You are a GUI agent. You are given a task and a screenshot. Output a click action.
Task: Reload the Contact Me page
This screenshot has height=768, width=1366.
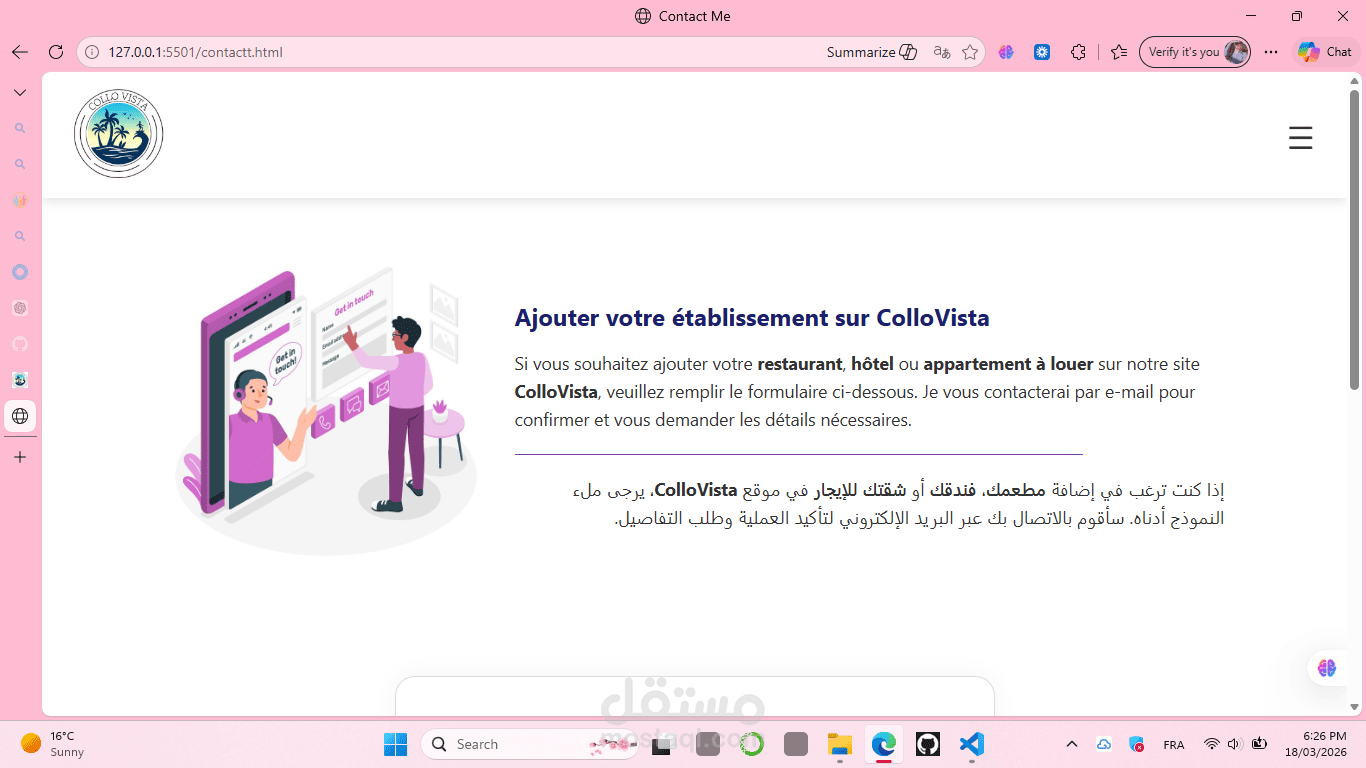click(56, 52)
